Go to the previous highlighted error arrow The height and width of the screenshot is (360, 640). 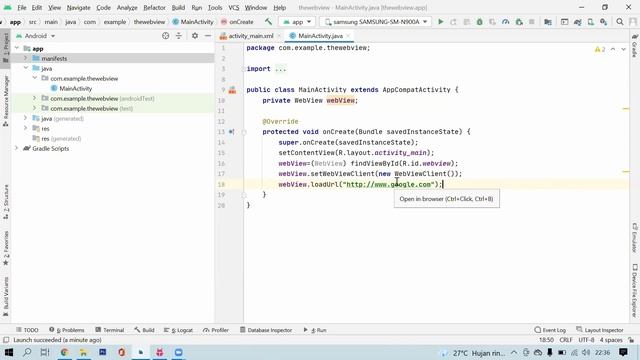tap(613, 49)
